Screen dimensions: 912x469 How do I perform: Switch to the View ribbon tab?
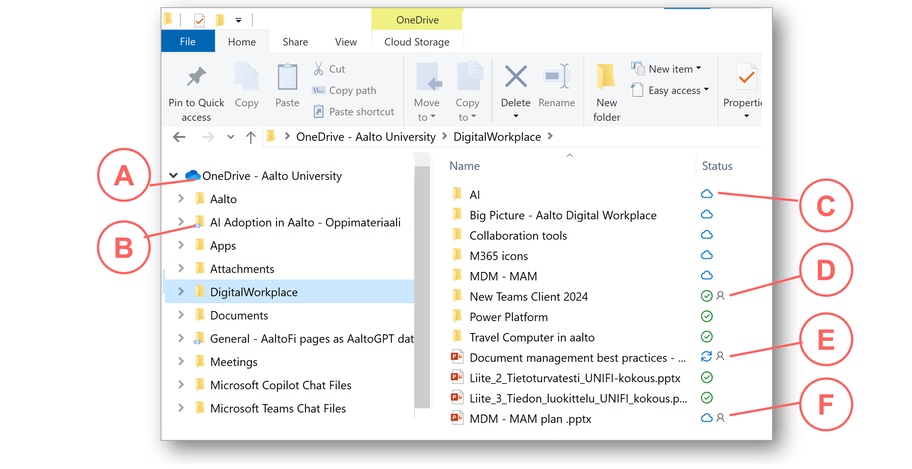[x=345, y=42]
